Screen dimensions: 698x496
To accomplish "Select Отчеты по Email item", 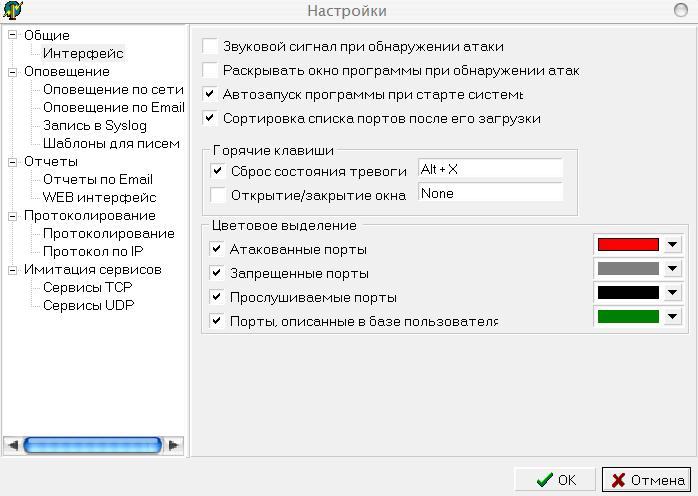I will click(97, 179).
